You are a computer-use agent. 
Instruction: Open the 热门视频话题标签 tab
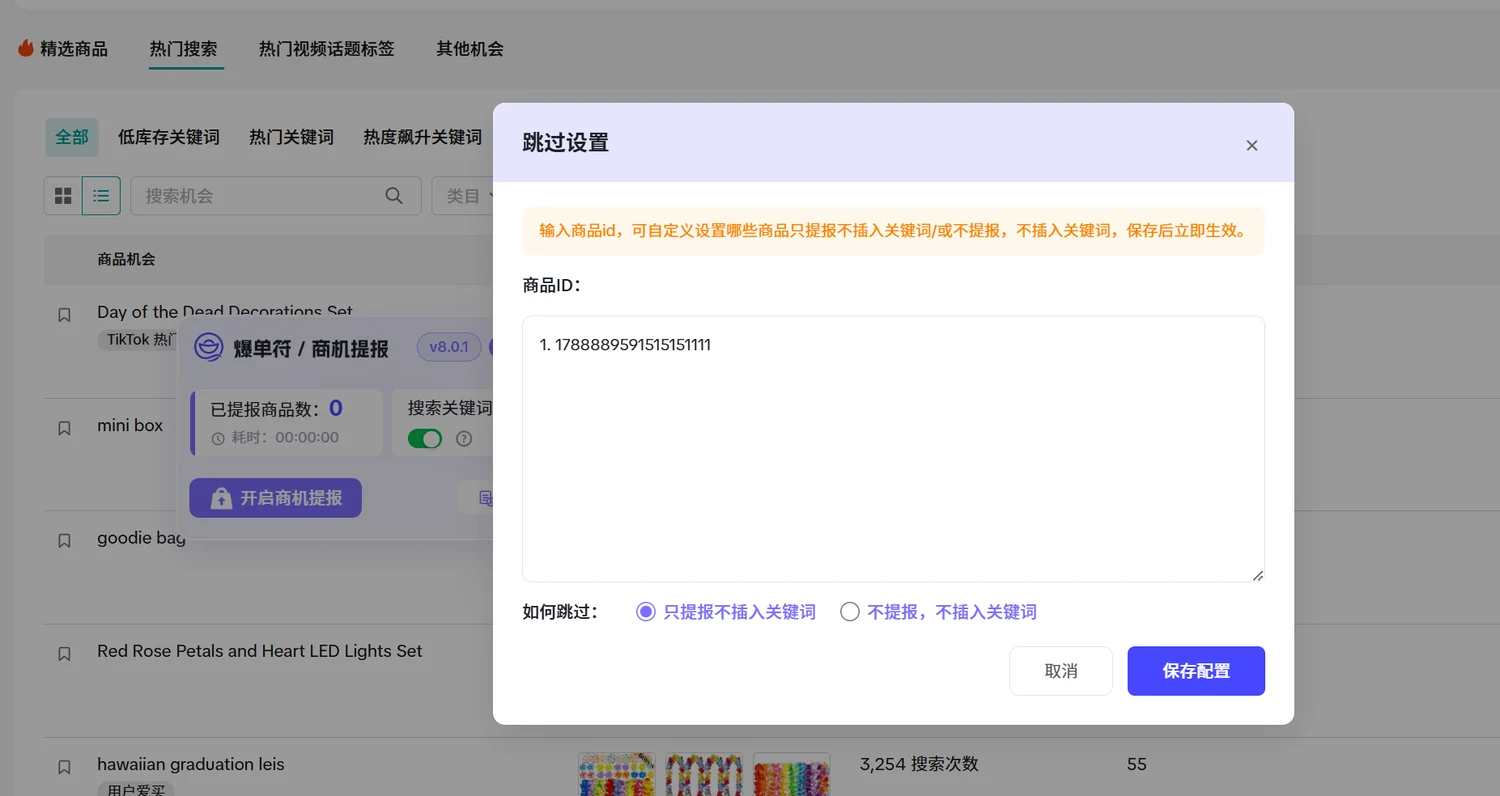click(327, 48)
